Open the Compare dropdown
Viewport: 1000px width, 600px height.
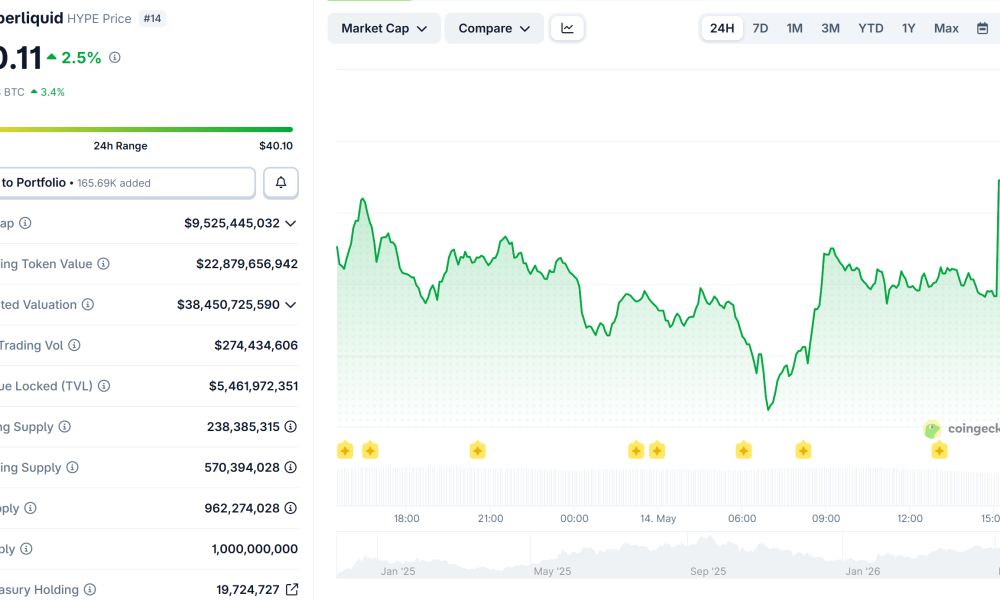(x=494, y=28)
